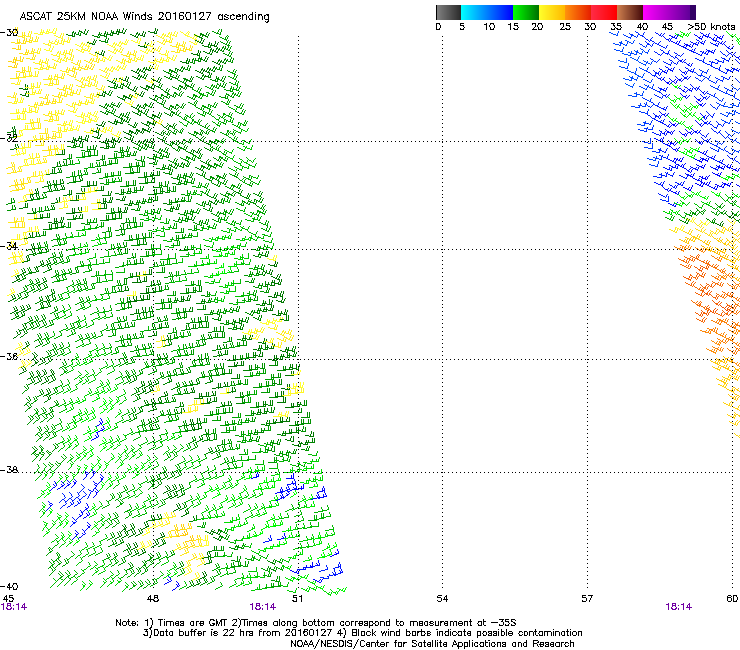Select the '-30' latitude axis label
This screenshot has height=650, width=740.
tap(9, 33)
